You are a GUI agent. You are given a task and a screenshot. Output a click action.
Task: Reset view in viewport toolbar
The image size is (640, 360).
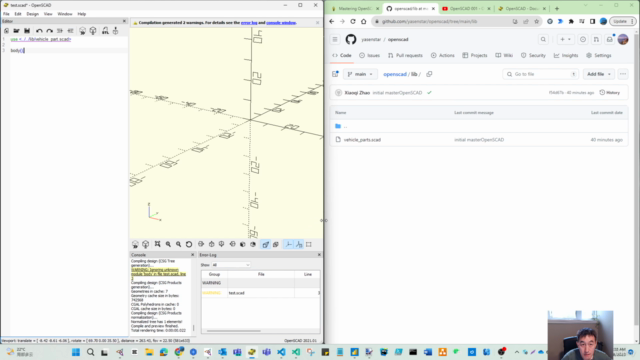tap(189, 244)
